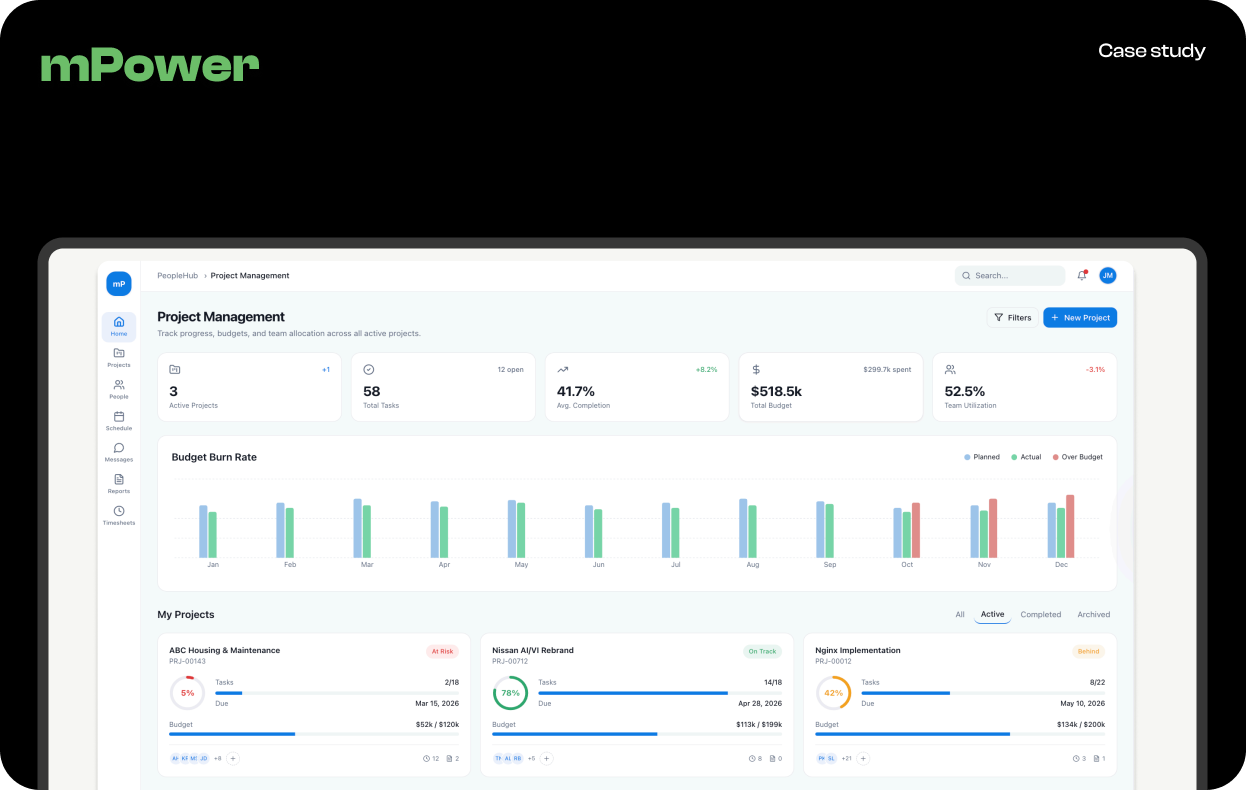Select the All projects tab
1246x790 pixels.
[x=960, y=614]
